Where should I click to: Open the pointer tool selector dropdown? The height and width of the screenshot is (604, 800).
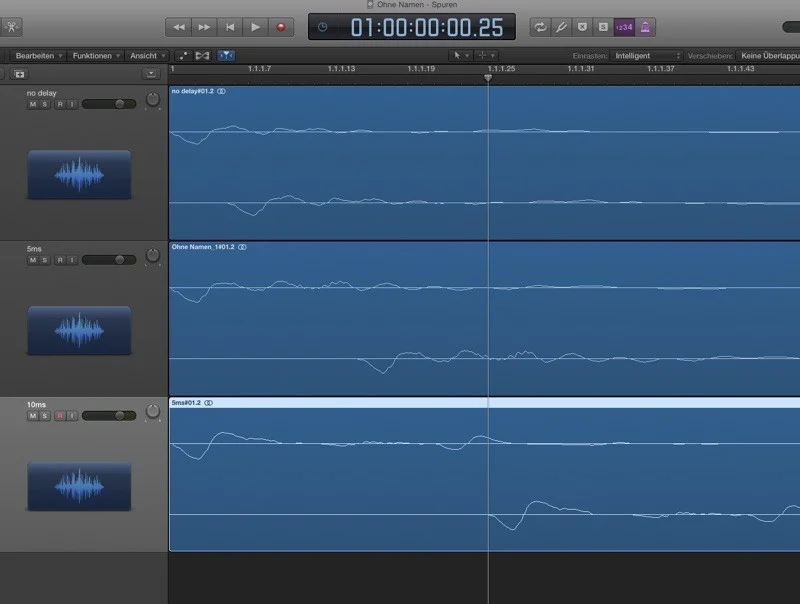click(x=459, y=56)
